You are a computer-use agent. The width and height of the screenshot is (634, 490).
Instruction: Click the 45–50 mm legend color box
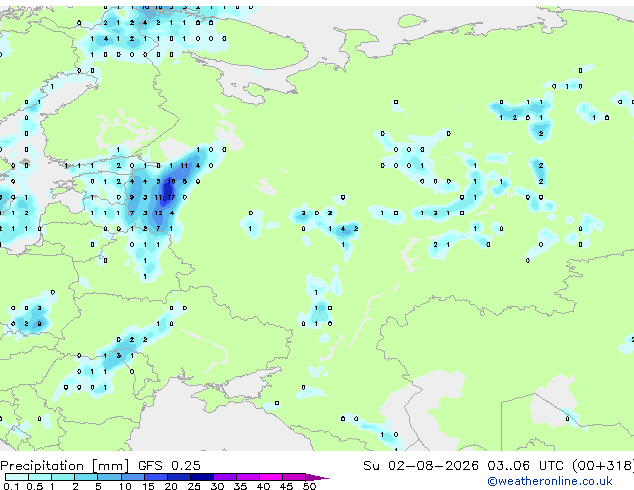[294, 477]
